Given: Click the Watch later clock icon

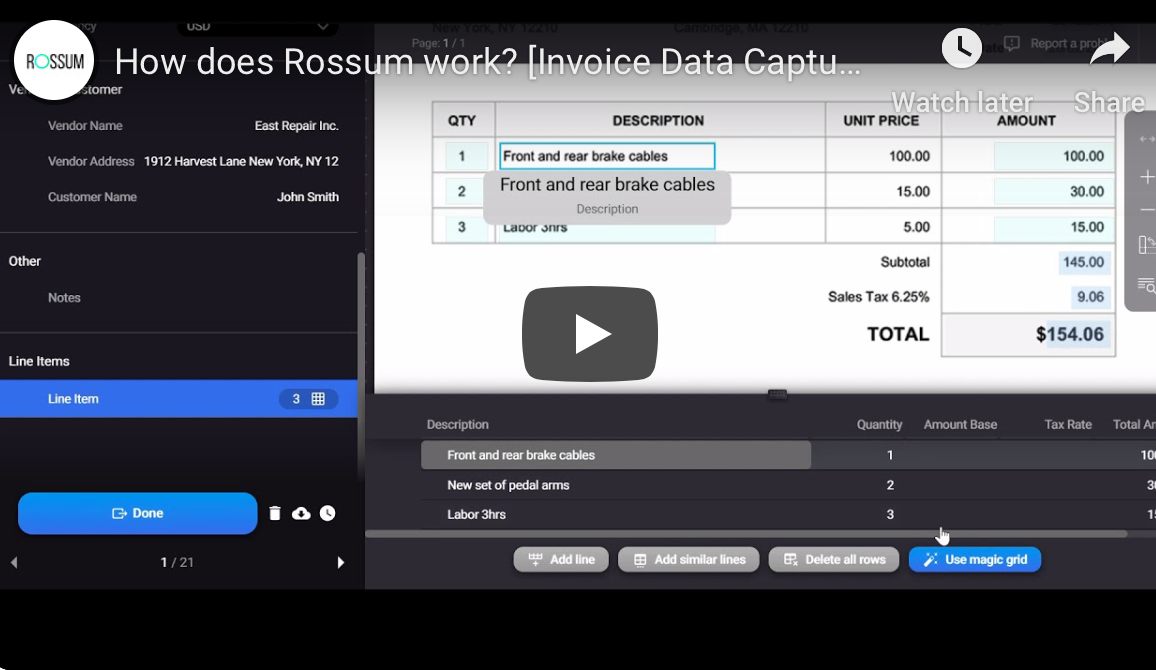Looking at the screenshot, I should (961, 48).
